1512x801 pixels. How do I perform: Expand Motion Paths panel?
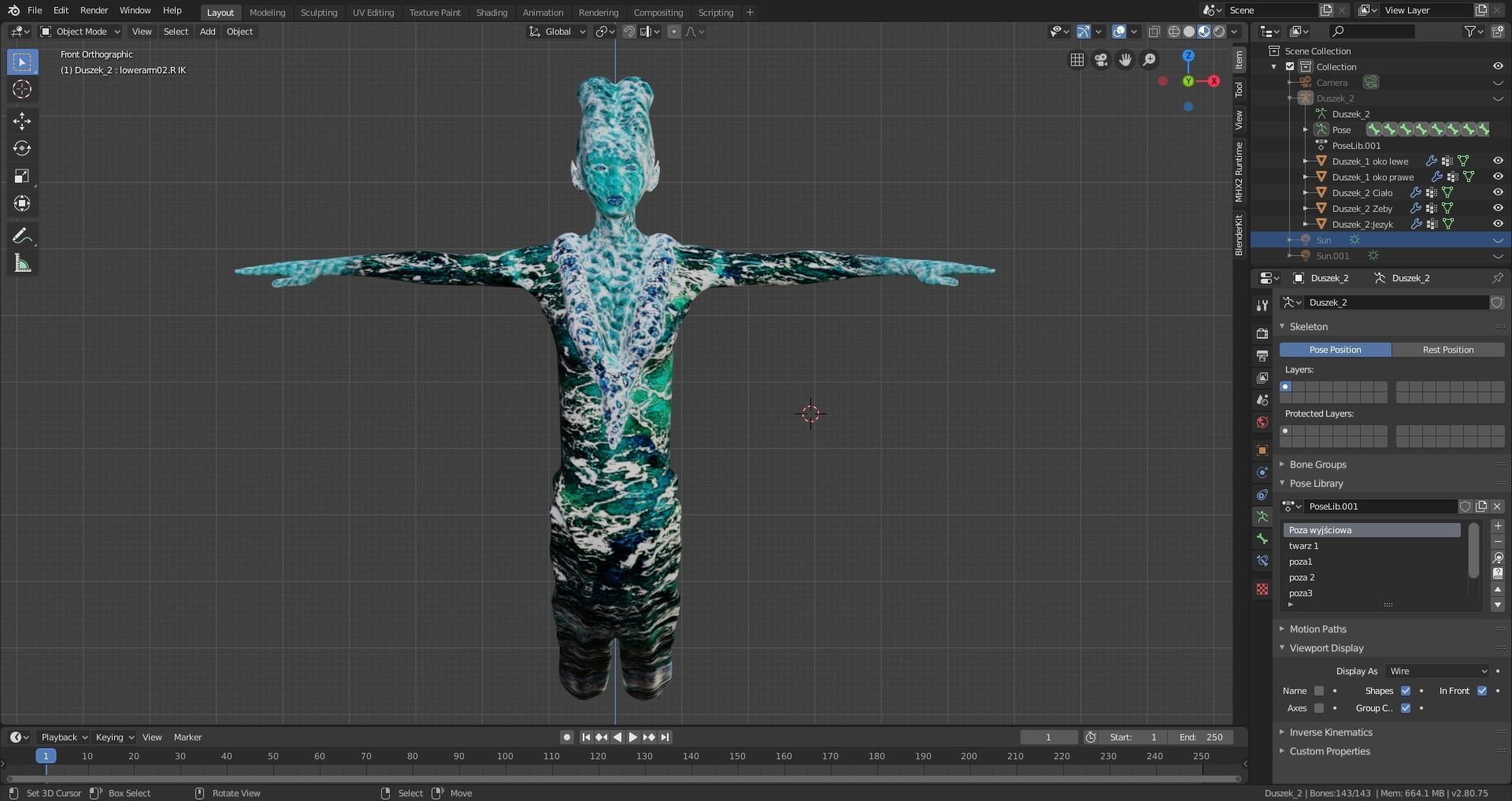tap(1317, 629)
